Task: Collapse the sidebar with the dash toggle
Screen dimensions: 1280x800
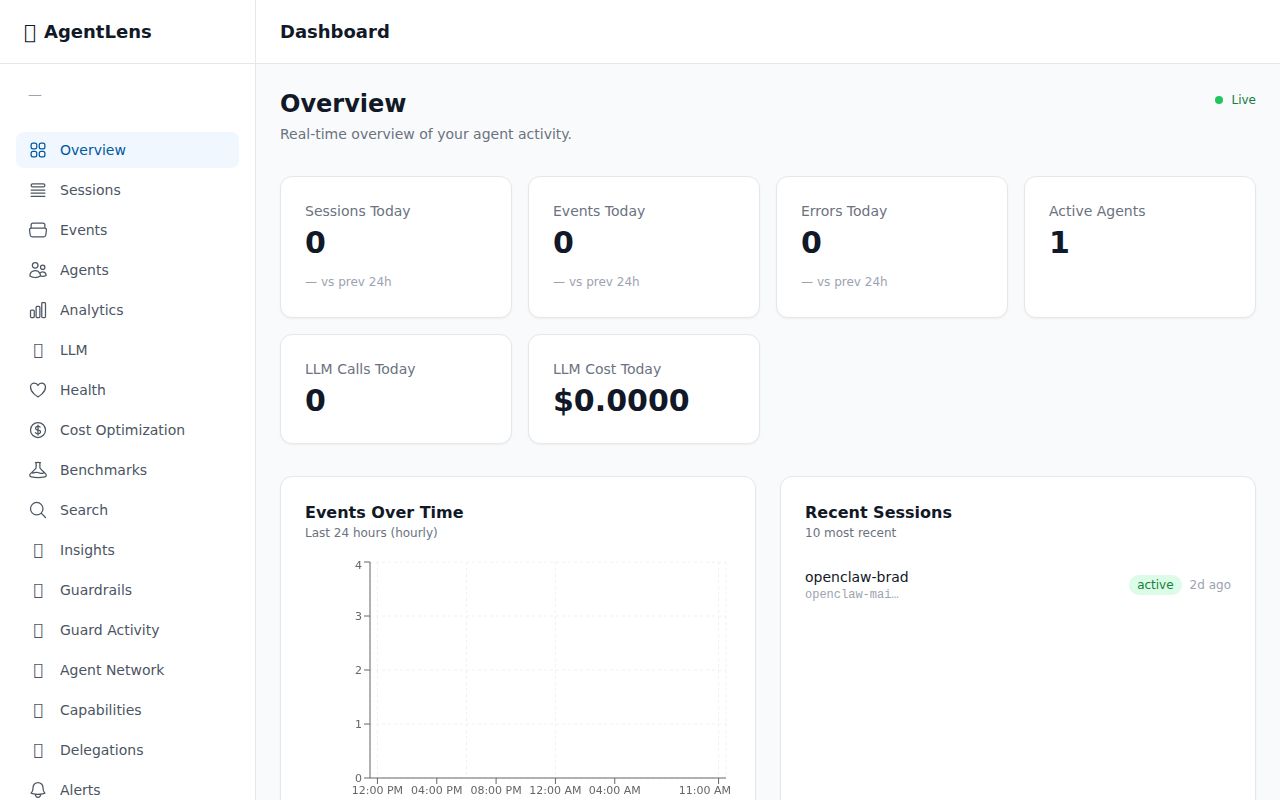Action: pyautogui.click(x=35, y=95)
